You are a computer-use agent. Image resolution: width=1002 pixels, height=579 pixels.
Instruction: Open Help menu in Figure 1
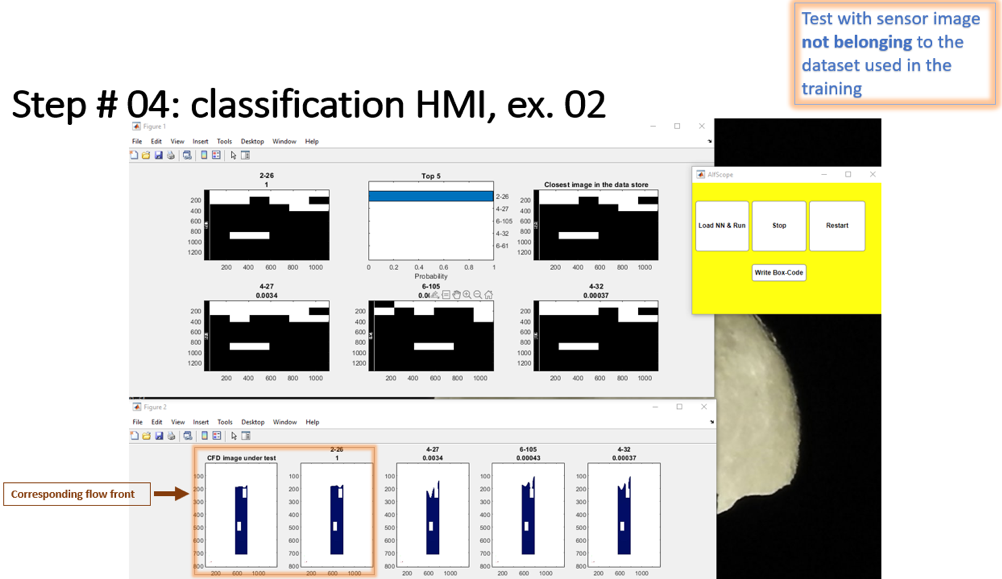tap(312, 141)
